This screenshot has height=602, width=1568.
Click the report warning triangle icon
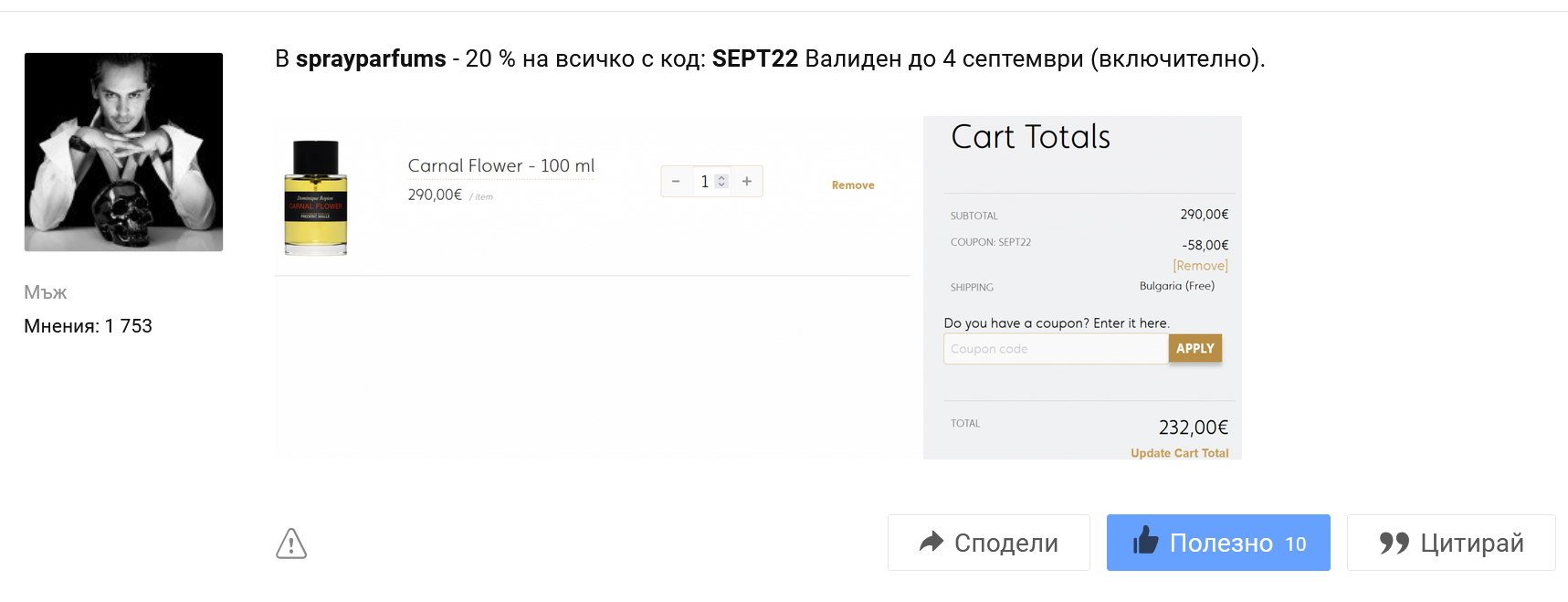(x=291, y=544)
